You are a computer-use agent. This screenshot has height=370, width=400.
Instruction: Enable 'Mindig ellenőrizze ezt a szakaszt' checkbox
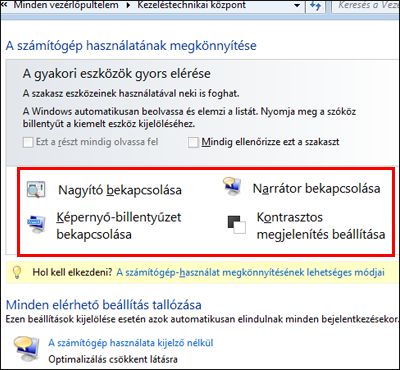[x=193, y=143]
